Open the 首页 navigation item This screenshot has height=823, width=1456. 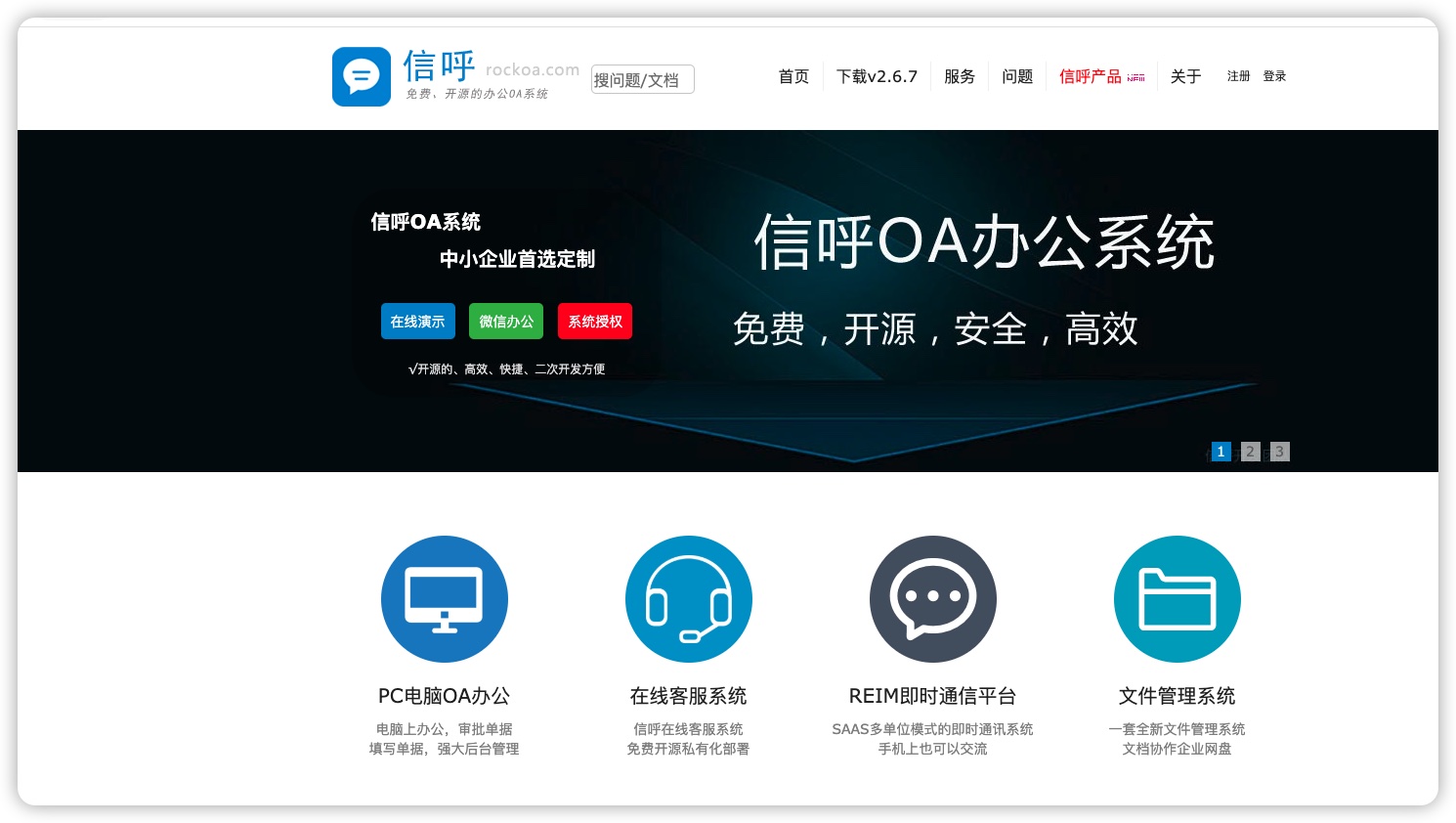pos(793,76)
